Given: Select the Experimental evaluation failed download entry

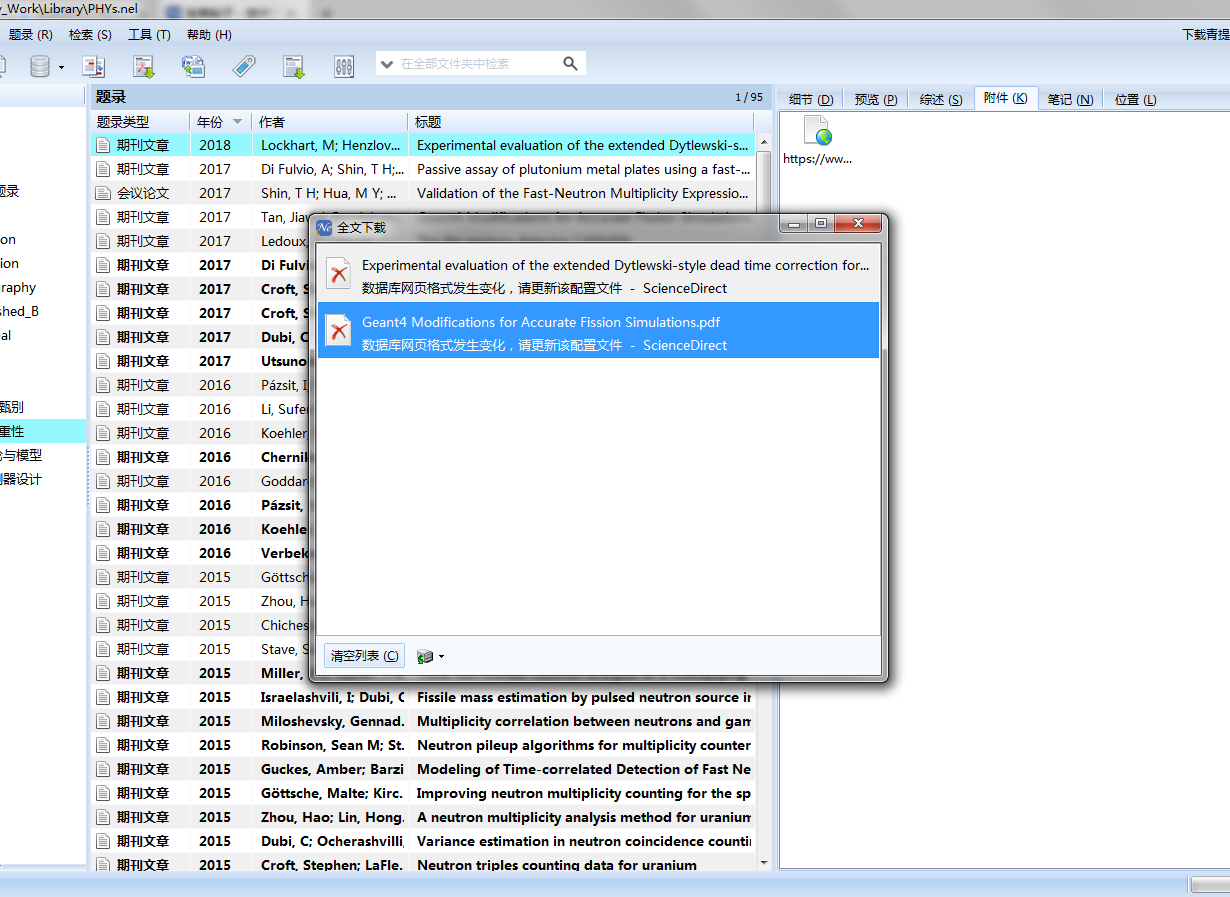Looking at the screenshot, I should (x=598, y=274).
